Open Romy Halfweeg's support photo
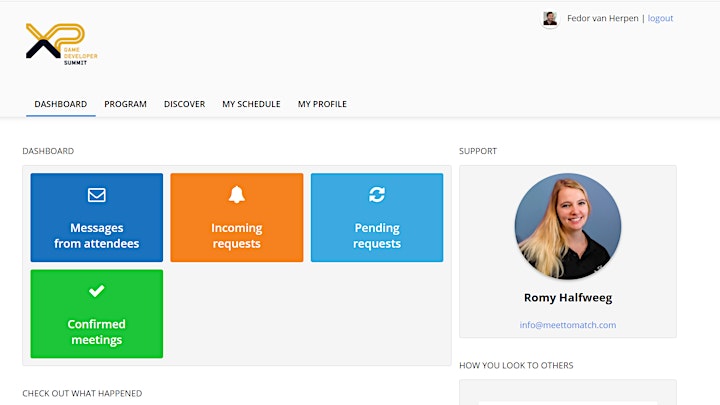 [x=568, y=226]
